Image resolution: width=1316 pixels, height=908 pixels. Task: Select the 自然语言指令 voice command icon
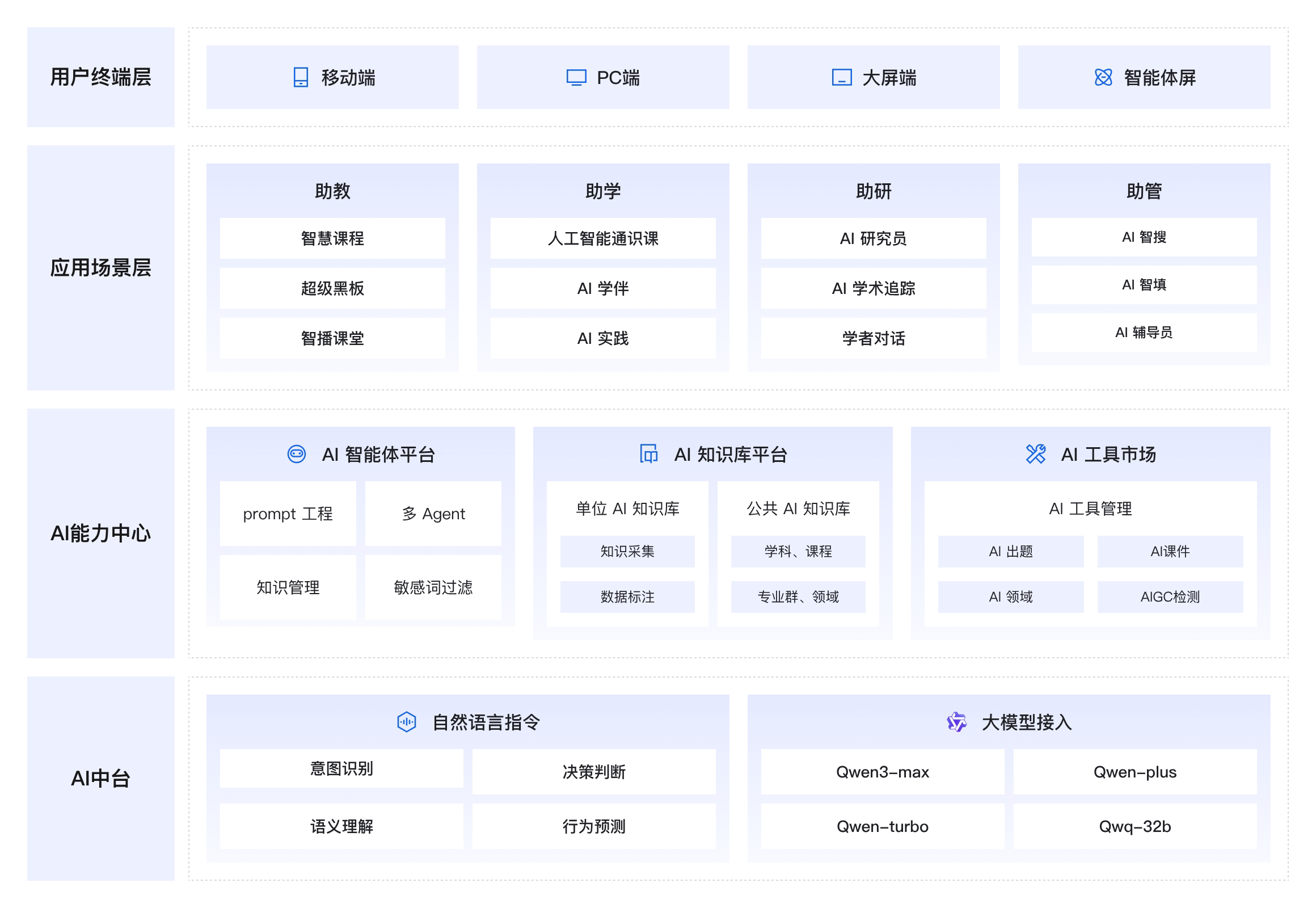[406, 721]
